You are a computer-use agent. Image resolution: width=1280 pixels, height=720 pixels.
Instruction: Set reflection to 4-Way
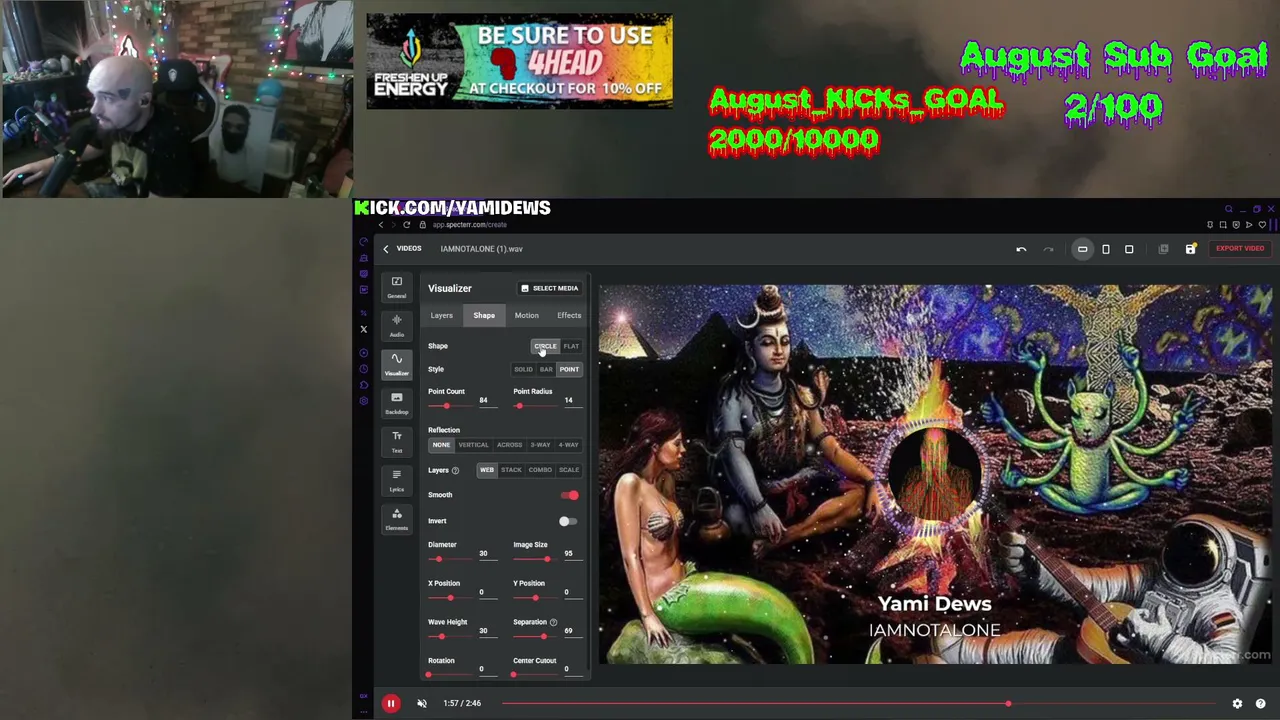[x=568, y=445]
